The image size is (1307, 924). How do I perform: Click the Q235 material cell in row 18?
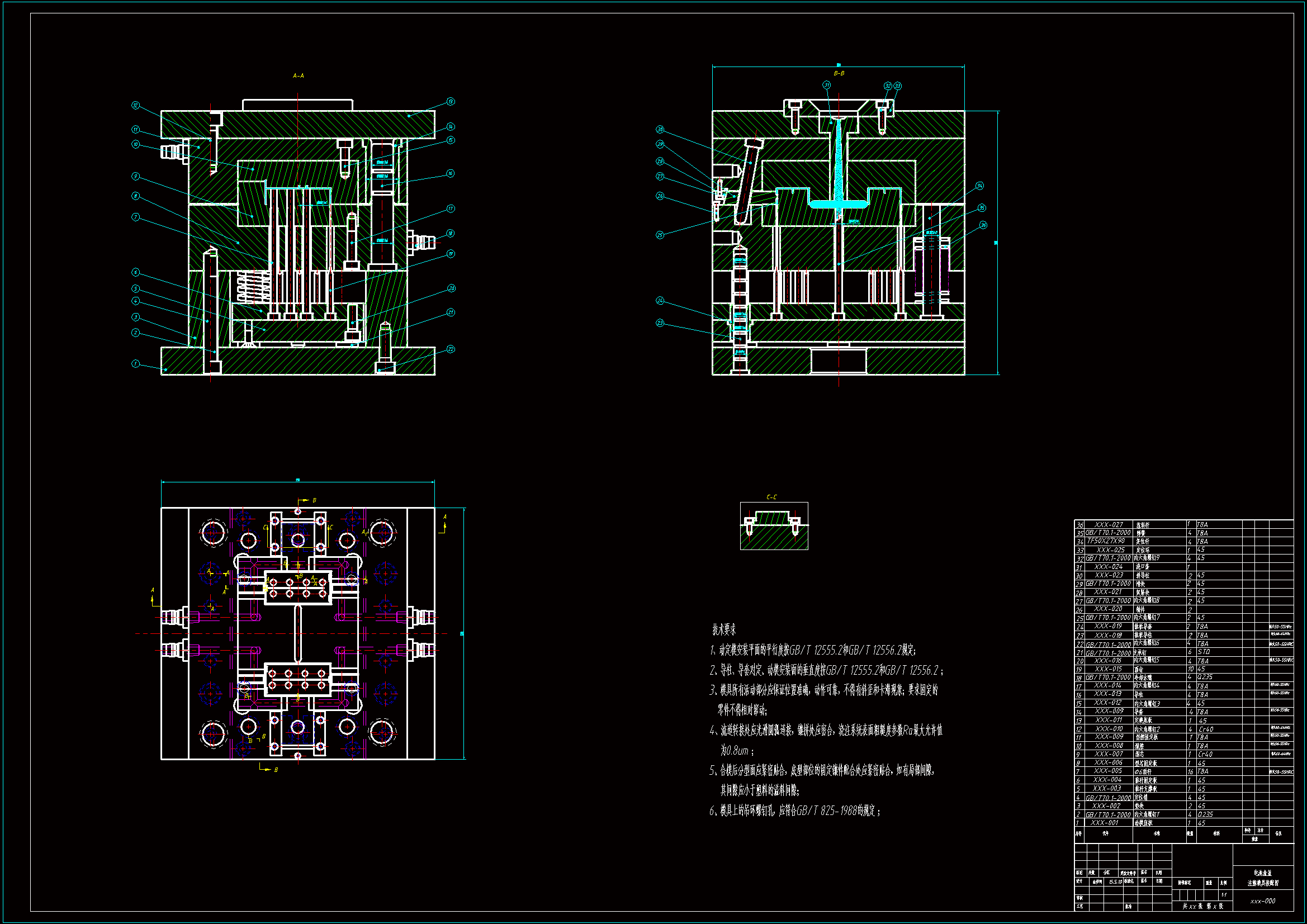tap(1205, 677)
